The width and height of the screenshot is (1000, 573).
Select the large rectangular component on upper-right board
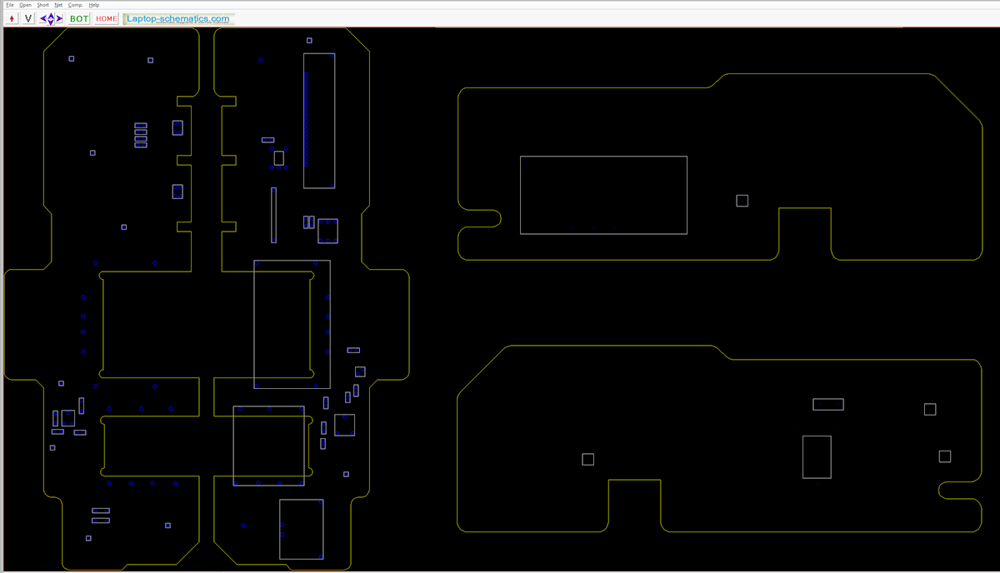click(x=603, y=195)
